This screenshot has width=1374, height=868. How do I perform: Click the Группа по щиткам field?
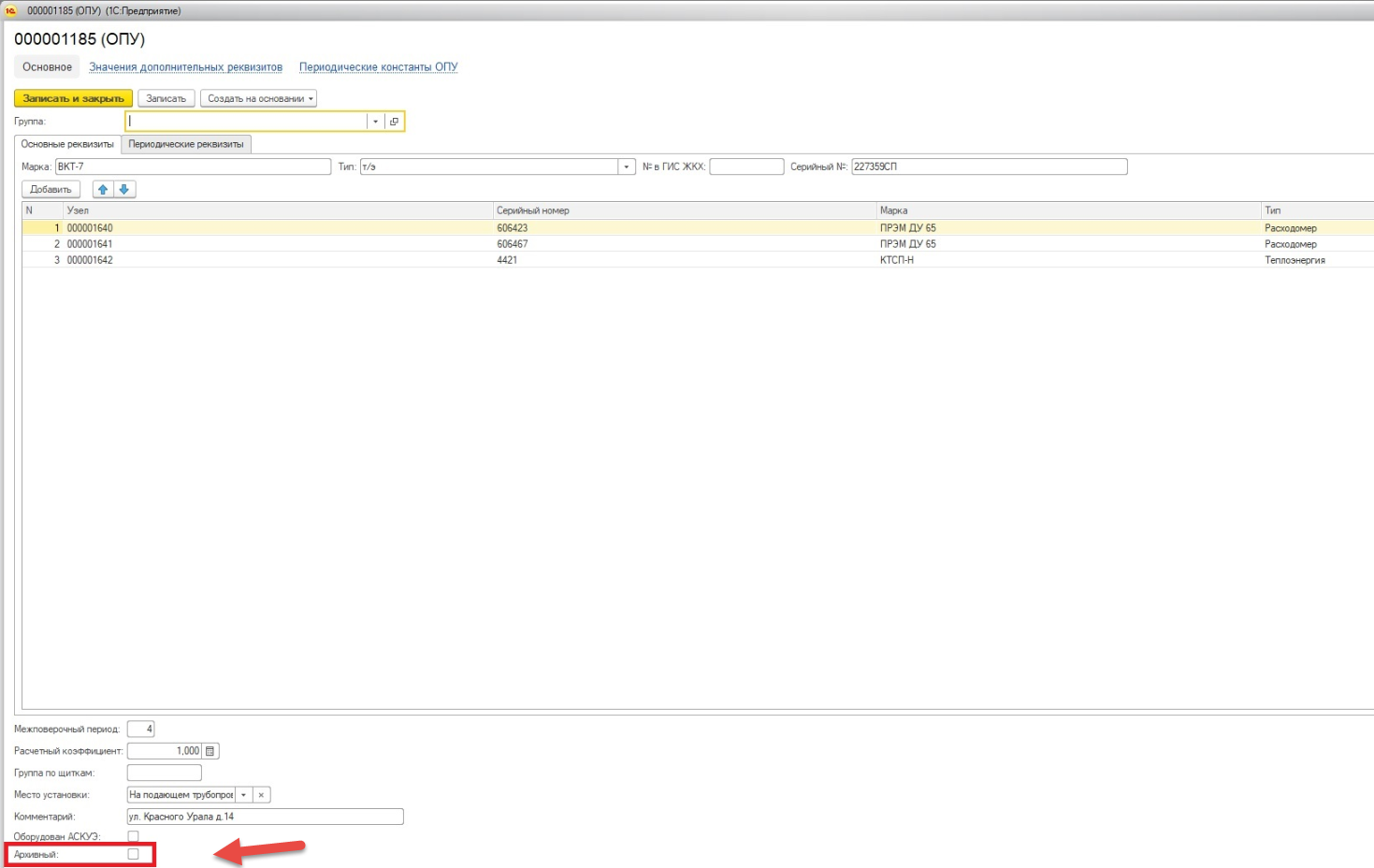tap(164, 773)
